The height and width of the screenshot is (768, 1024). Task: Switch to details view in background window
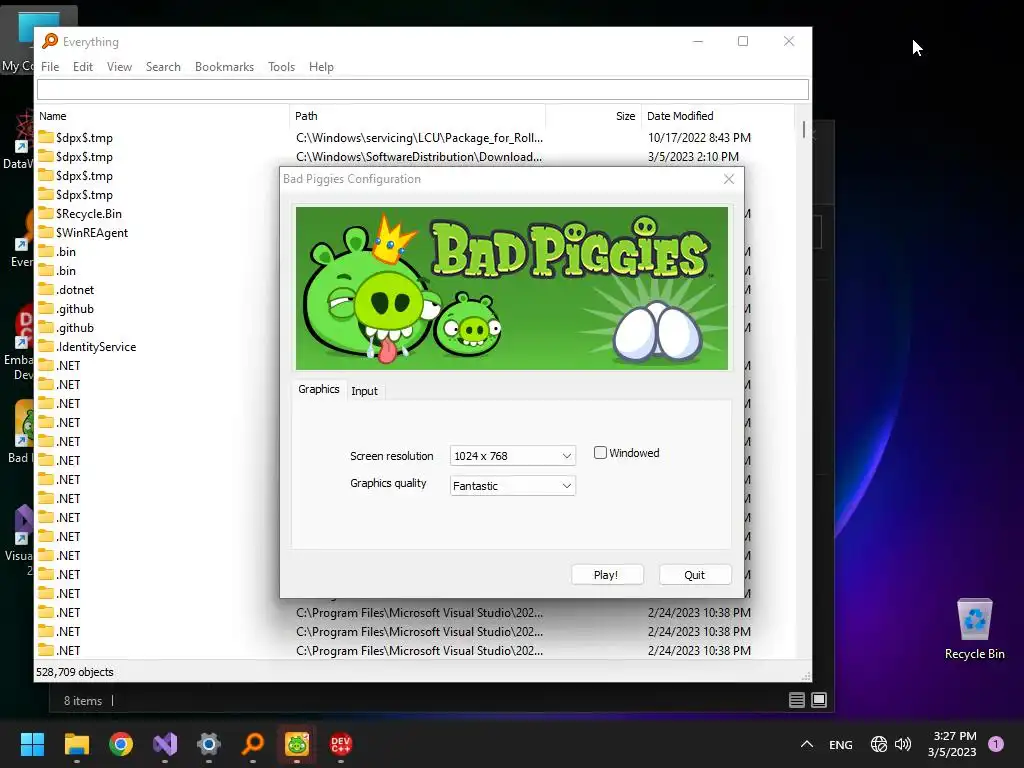797,700
